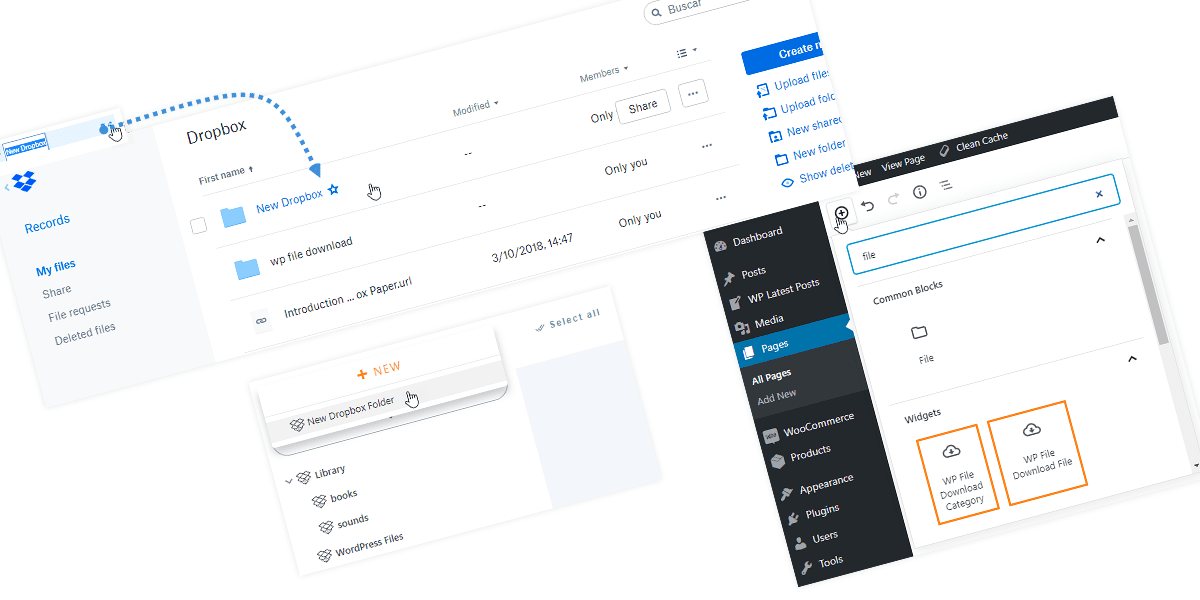Open the Deleted files link
This screenshot has height=600, width=1200.
85,333
